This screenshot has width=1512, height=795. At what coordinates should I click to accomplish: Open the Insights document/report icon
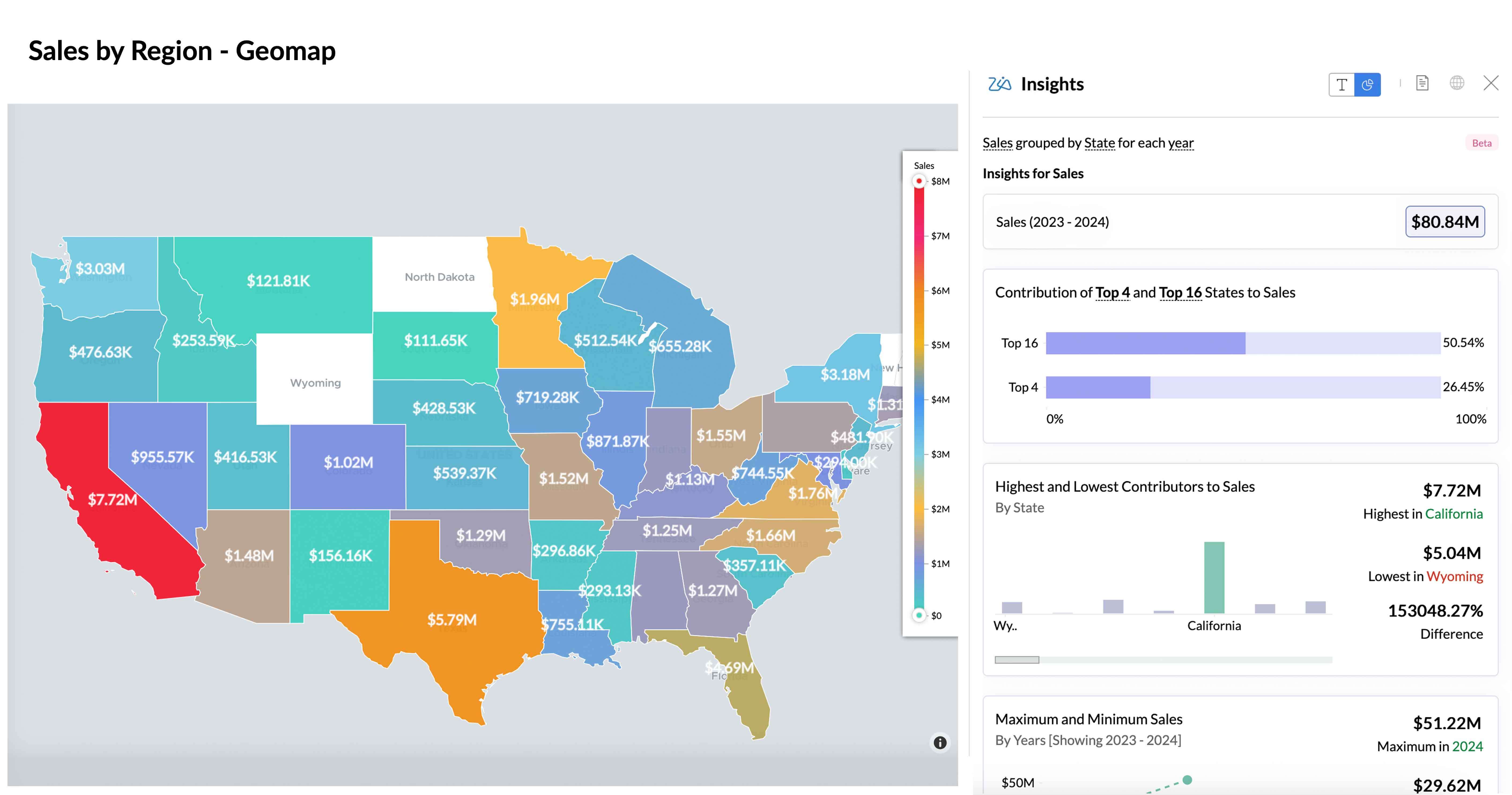[1422, 83]
